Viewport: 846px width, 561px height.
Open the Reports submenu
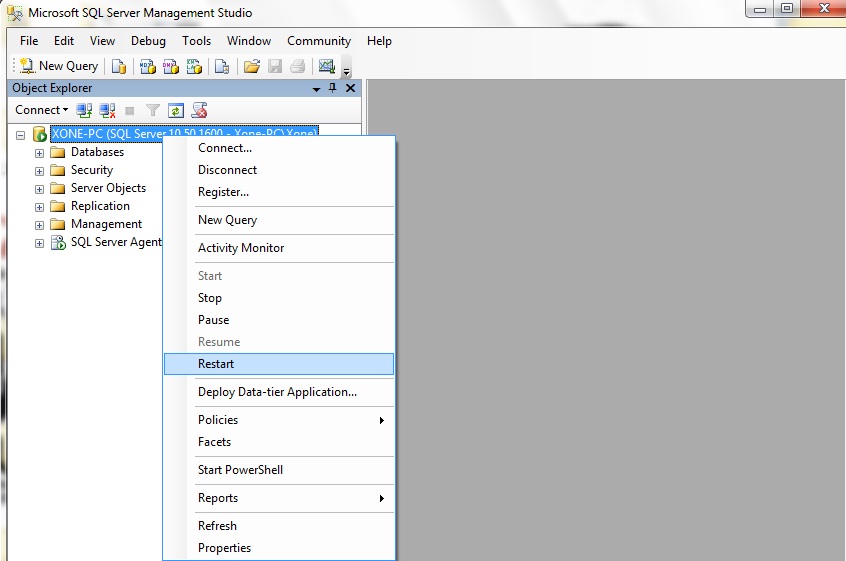click(x=279, y=498)
